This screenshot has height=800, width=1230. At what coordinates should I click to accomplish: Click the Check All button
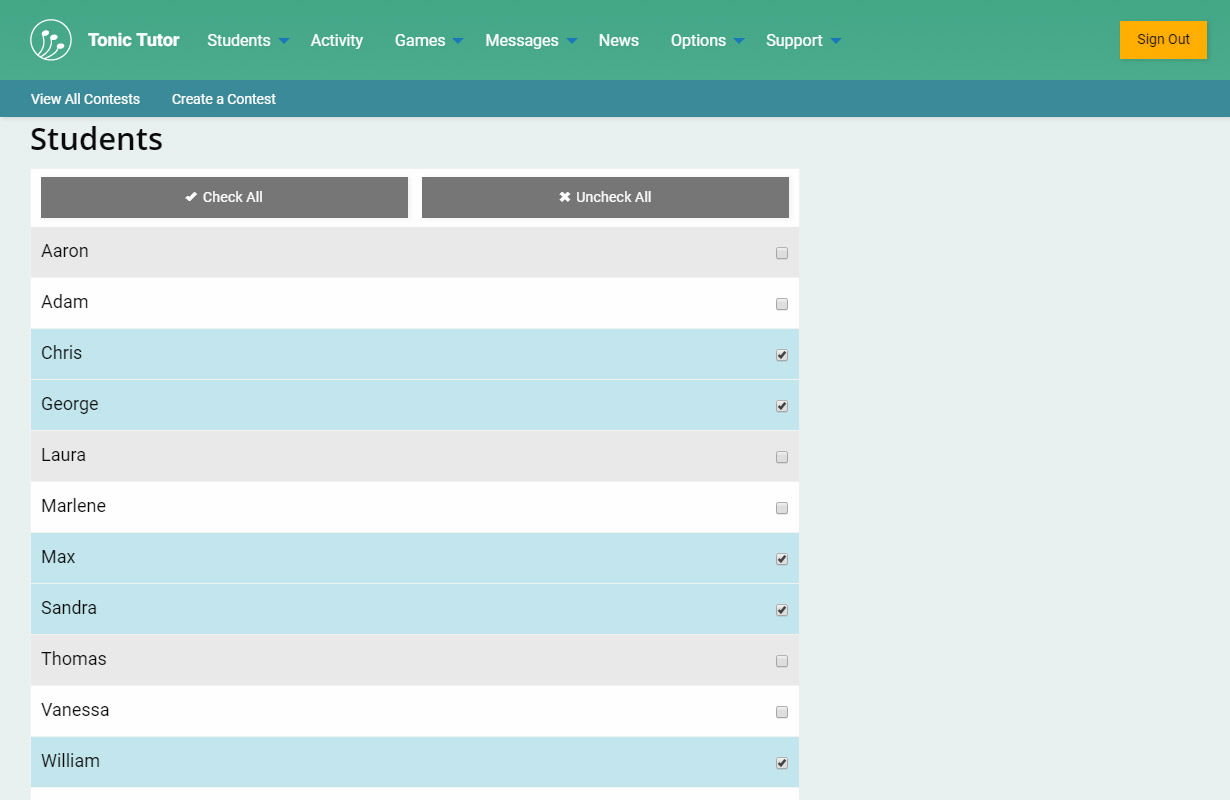pos(224,197)
